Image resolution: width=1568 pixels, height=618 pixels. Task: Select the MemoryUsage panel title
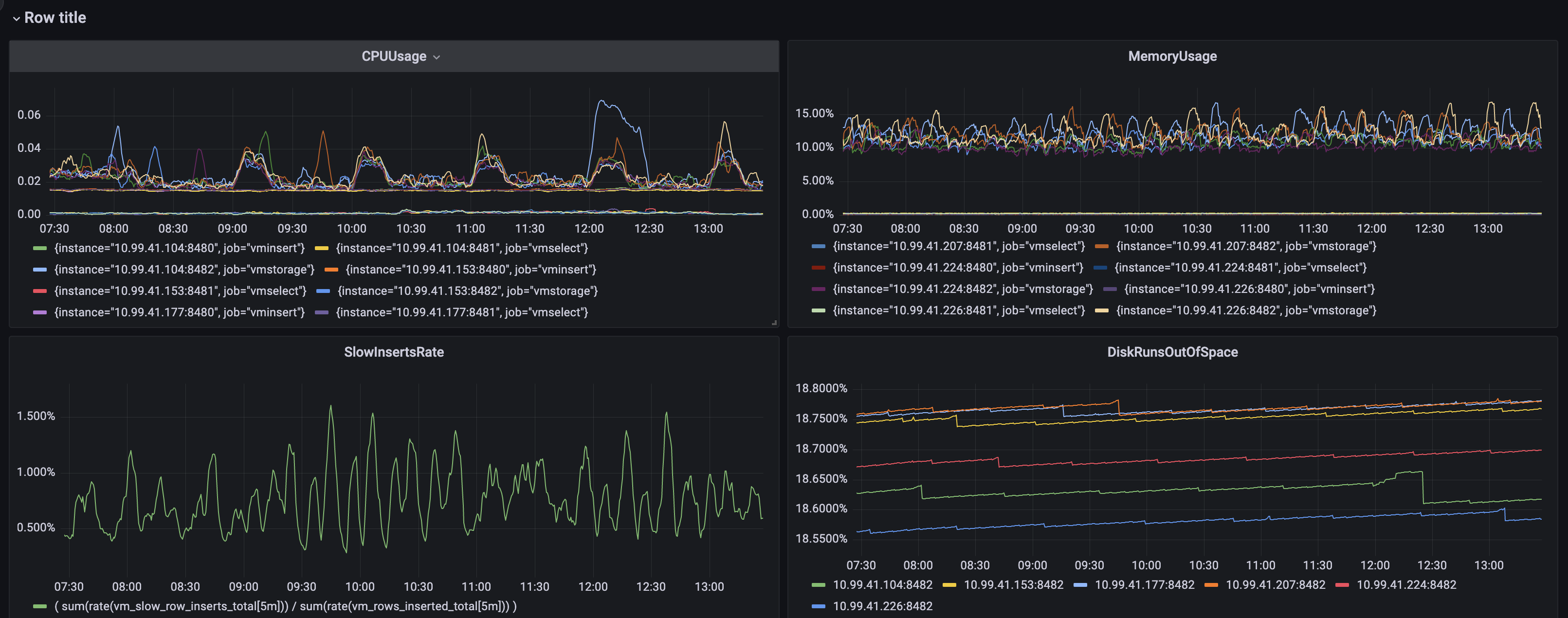tap(1172, 56)
